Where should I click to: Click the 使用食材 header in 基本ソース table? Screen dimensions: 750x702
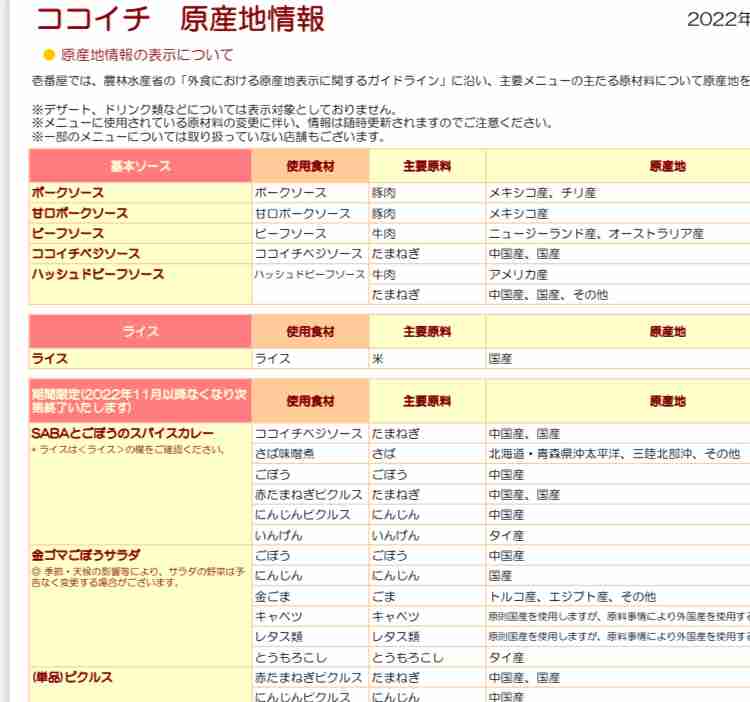pyautogui.click(x=310, y=166)
